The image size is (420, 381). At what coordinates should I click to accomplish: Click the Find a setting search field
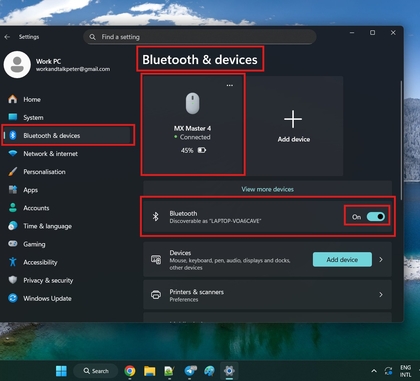(x=200, y=37)
